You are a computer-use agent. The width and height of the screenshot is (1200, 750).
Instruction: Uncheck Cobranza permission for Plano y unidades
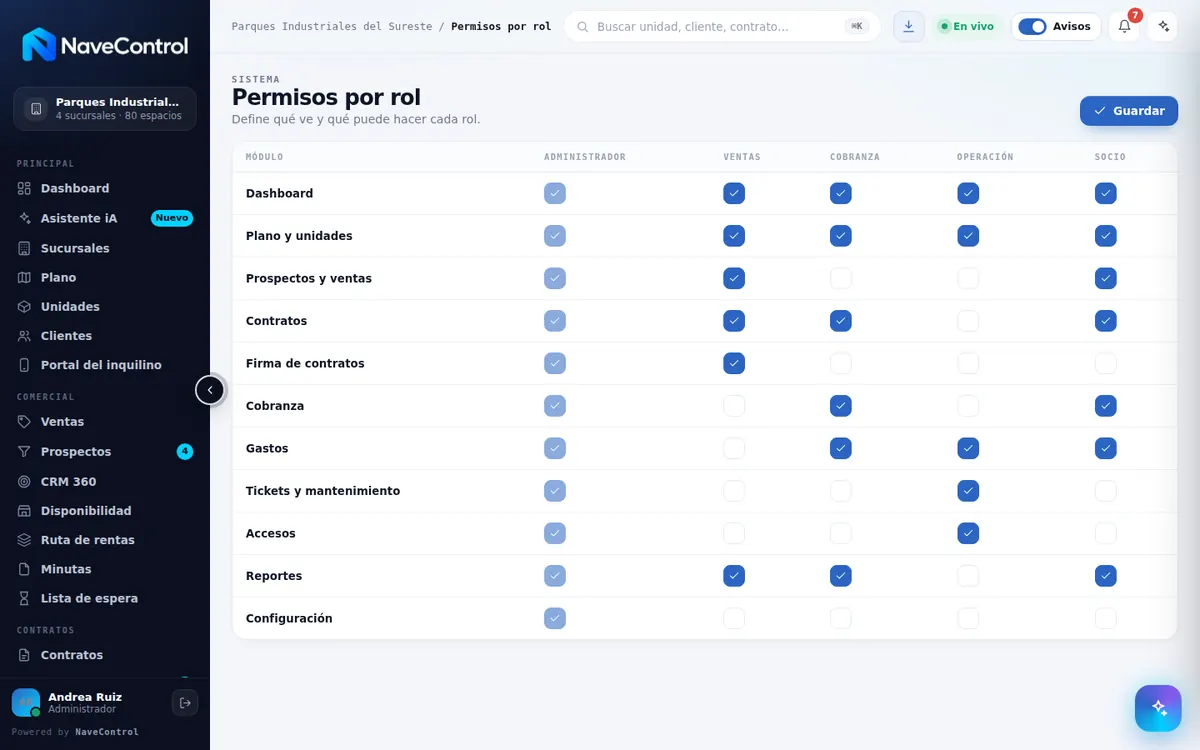point(841,236)
